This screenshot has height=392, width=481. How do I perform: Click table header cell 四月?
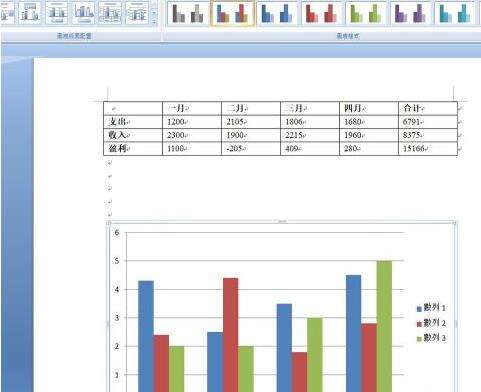coord(369,108)
